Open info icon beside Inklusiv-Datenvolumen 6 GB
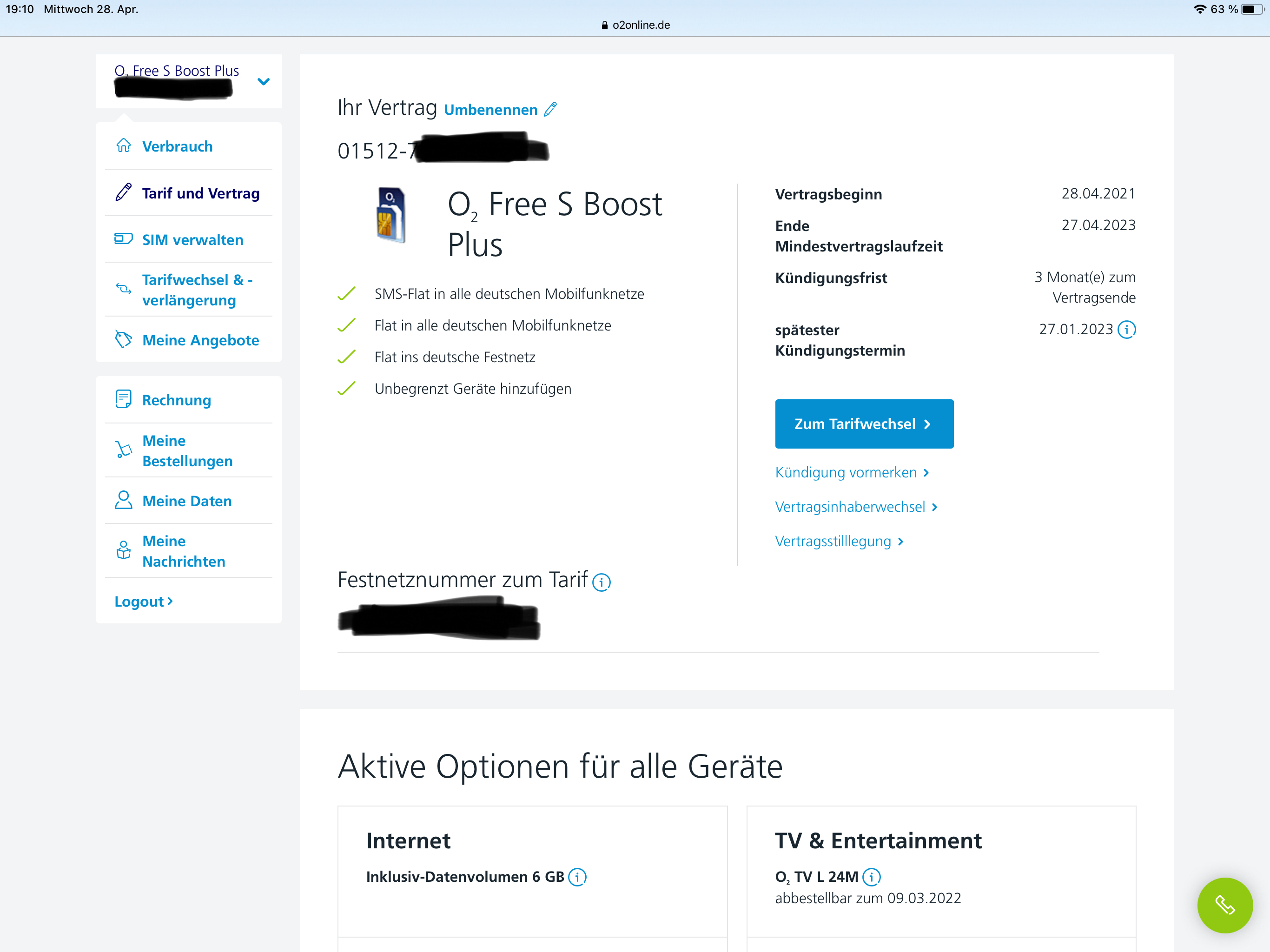 pos(577,877)
